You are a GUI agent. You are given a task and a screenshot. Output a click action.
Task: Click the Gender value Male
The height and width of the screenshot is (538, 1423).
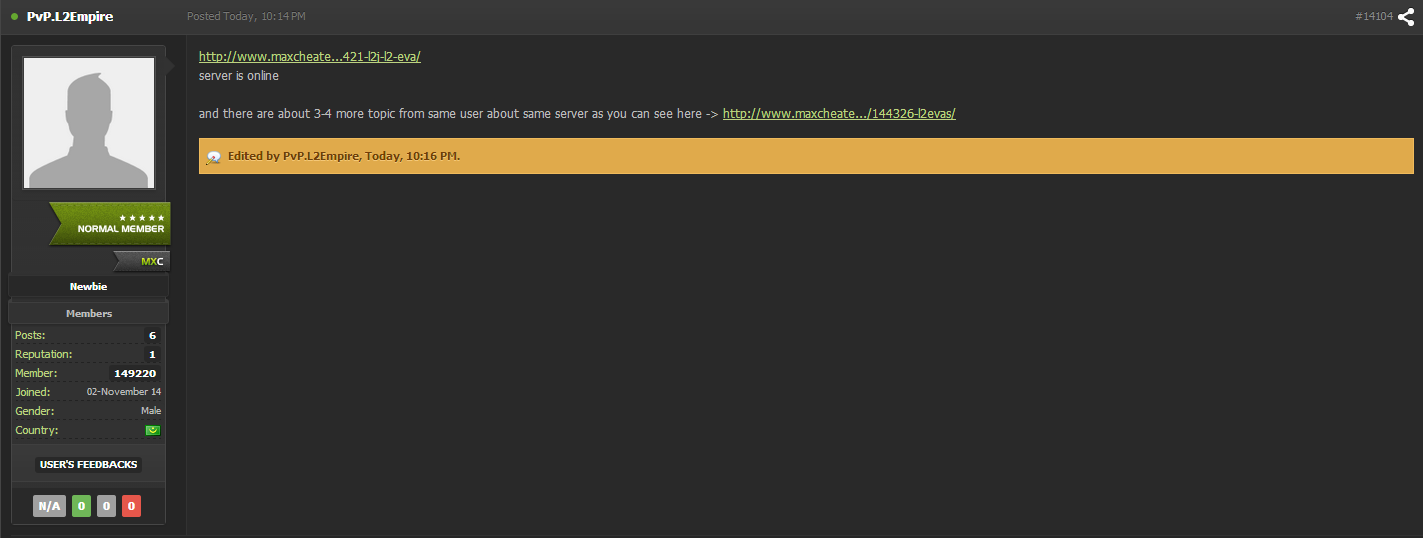[x=151, y=411]
